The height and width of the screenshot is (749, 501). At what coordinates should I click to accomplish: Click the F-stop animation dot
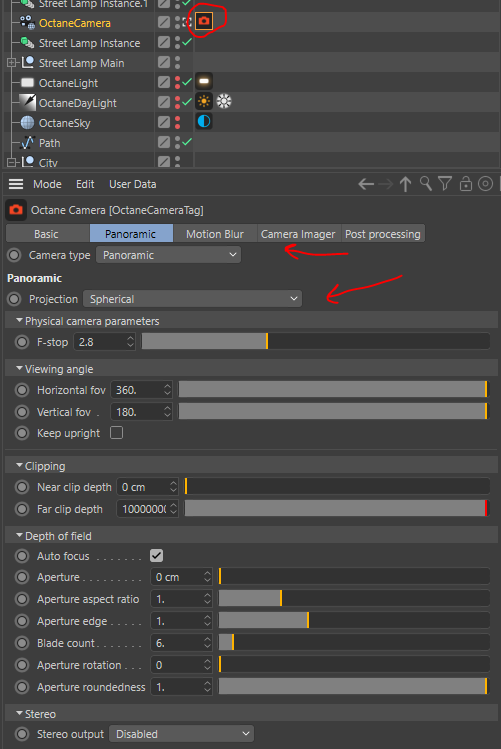(x=22, y=342)
